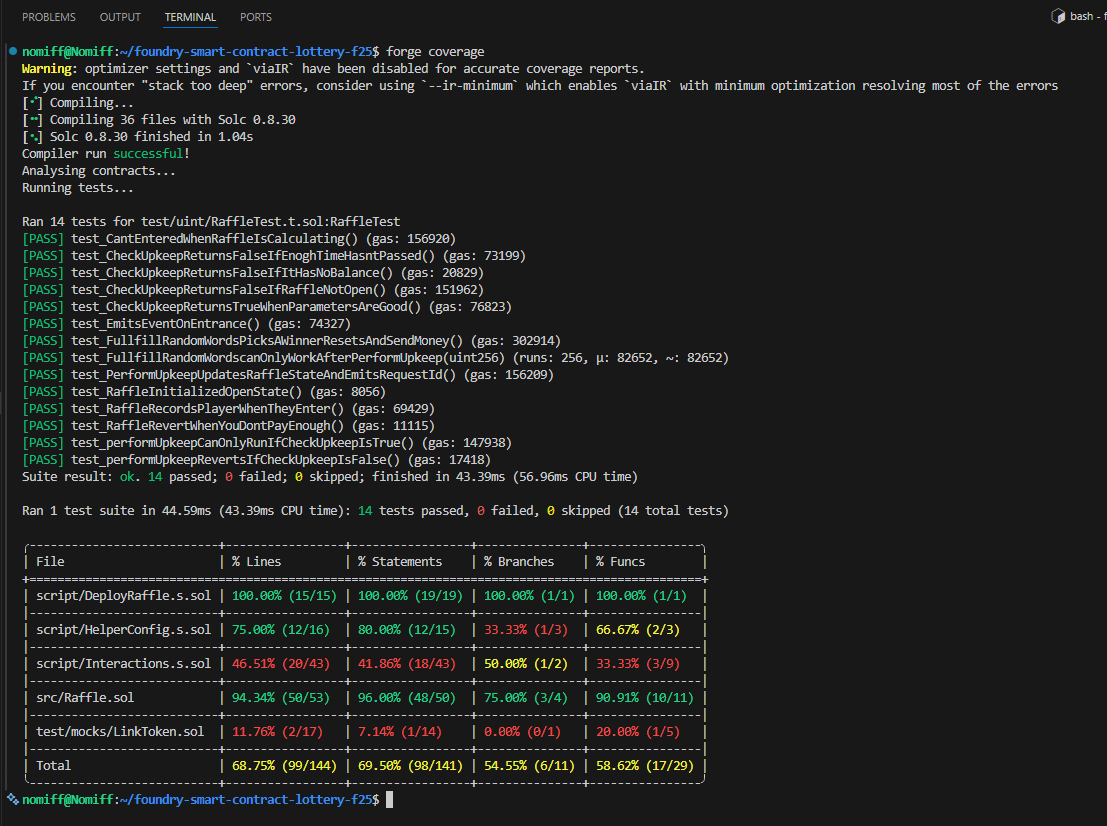Screen dimensions: 1107x826
Task: Click LinkToken lines value '11.76% (2/17)'
Action: click(277, 731)
